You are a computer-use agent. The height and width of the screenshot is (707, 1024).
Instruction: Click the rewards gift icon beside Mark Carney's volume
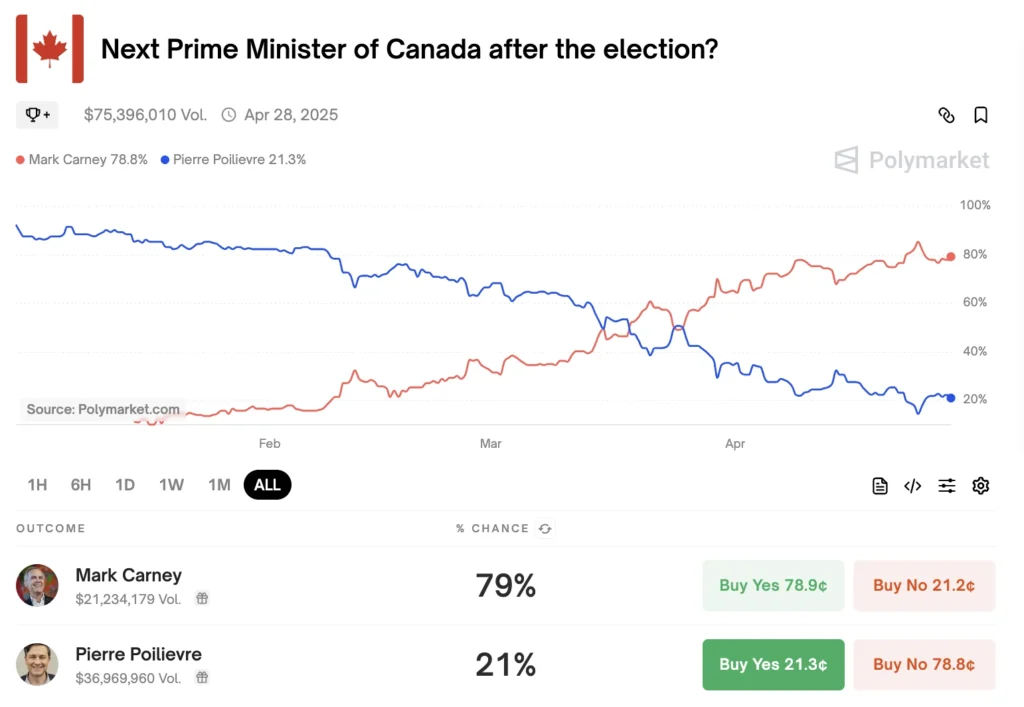point(201,597)
